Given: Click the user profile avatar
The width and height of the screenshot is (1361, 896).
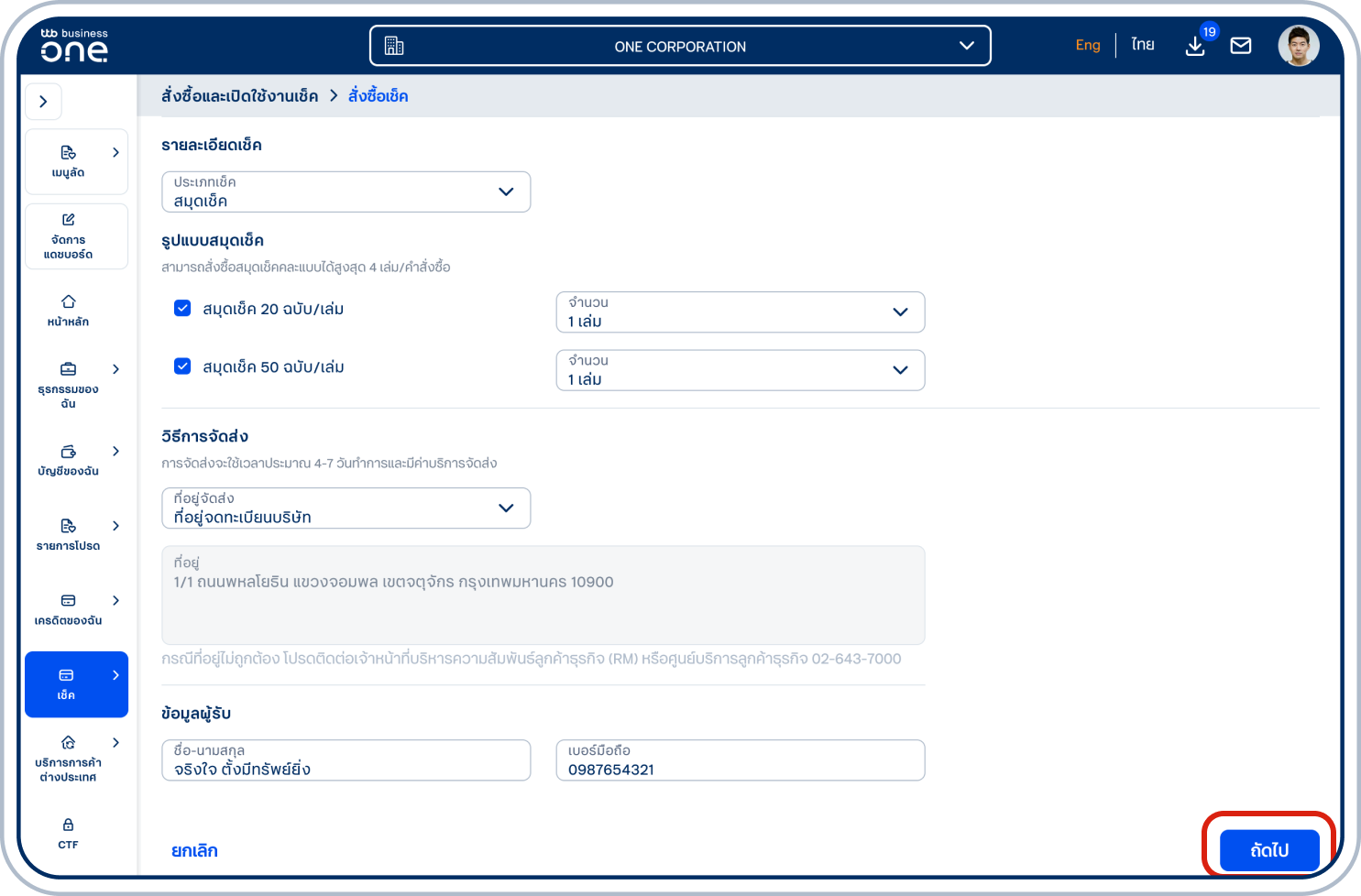Looking at the screenshot, I should pos(1298,45).
